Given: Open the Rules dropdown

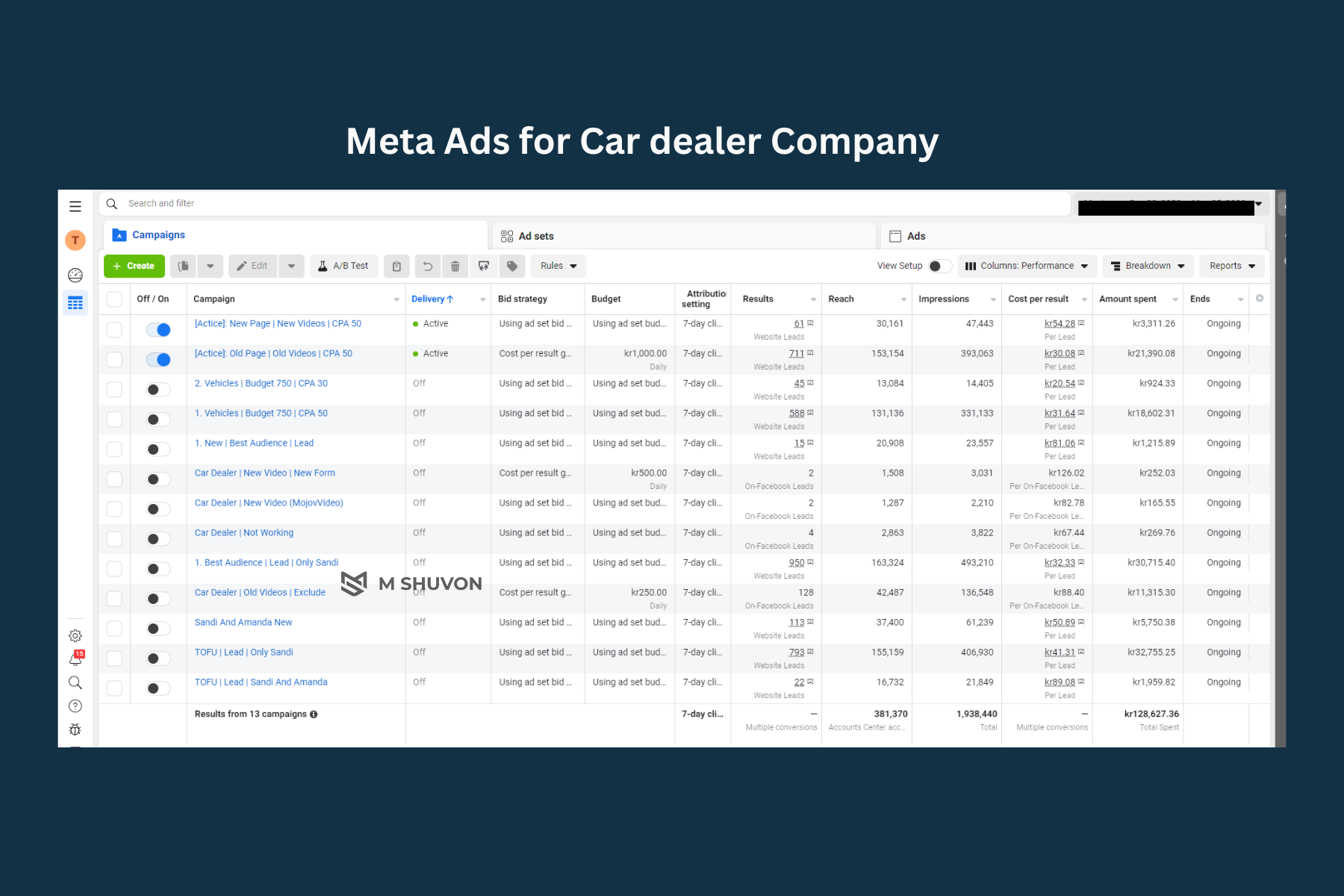Looking at the screenshot, I should [559, 266].
